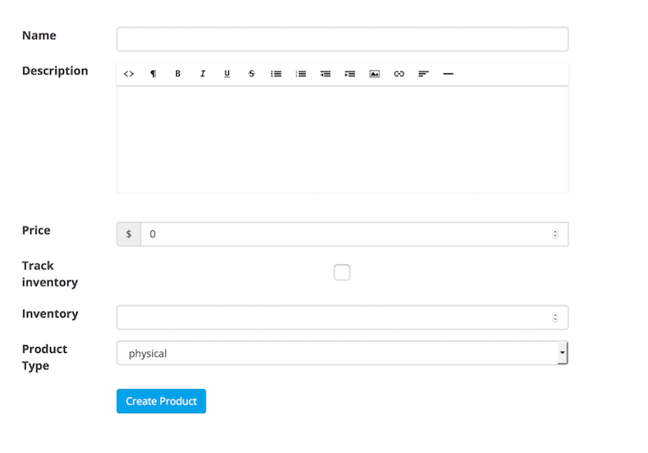Insert an unordered bullet list
Viewport: 648px width, 453px height.
[276, 74]
